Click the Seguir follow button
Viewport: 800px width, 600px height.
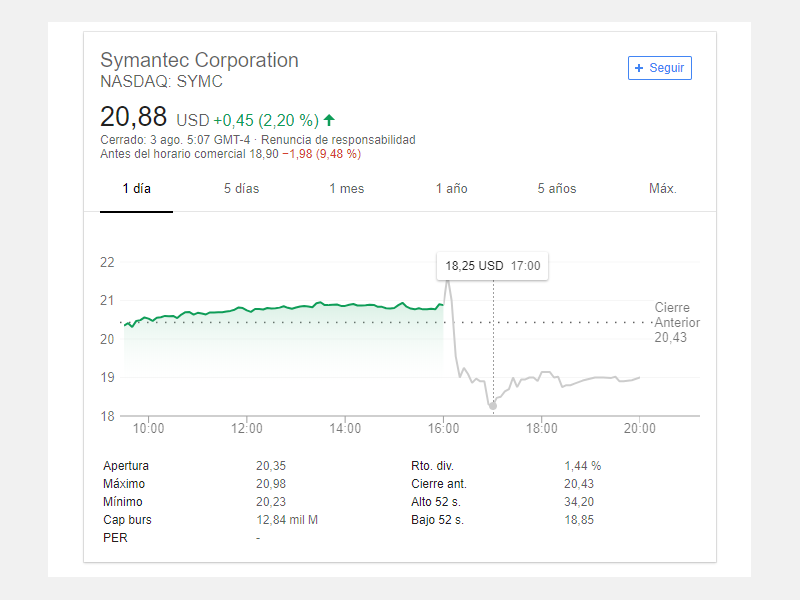point(660,68)
